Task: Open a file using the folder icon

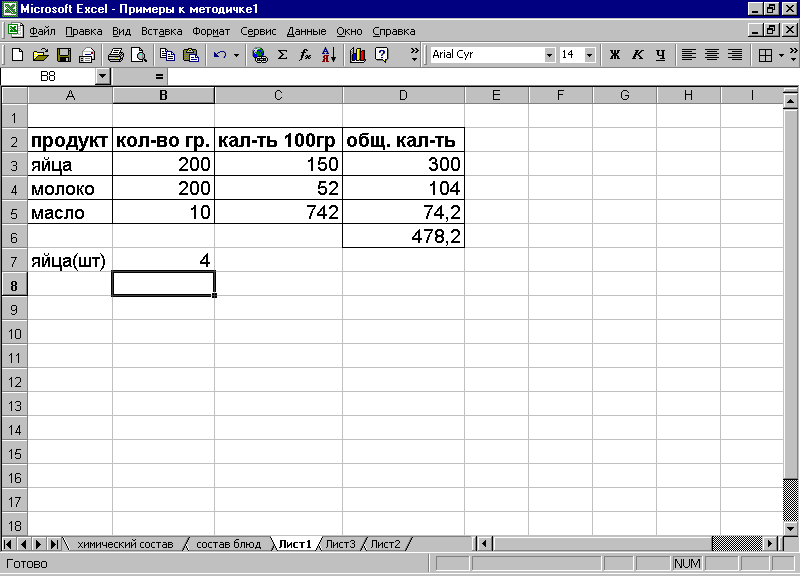Action: 40,55
